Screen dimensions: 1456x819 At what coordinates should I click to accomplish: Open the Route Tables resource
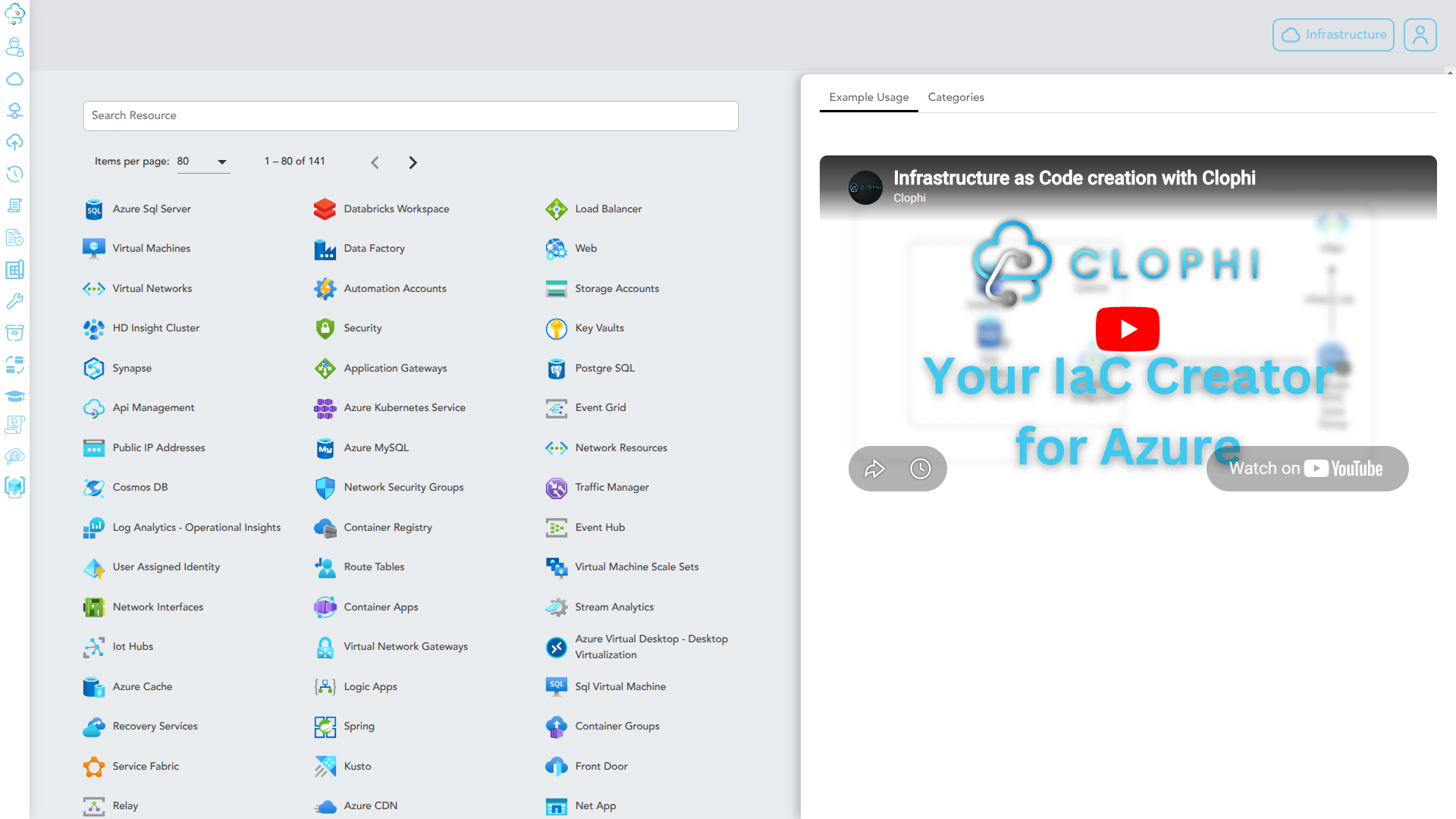[x=374, y=567]
